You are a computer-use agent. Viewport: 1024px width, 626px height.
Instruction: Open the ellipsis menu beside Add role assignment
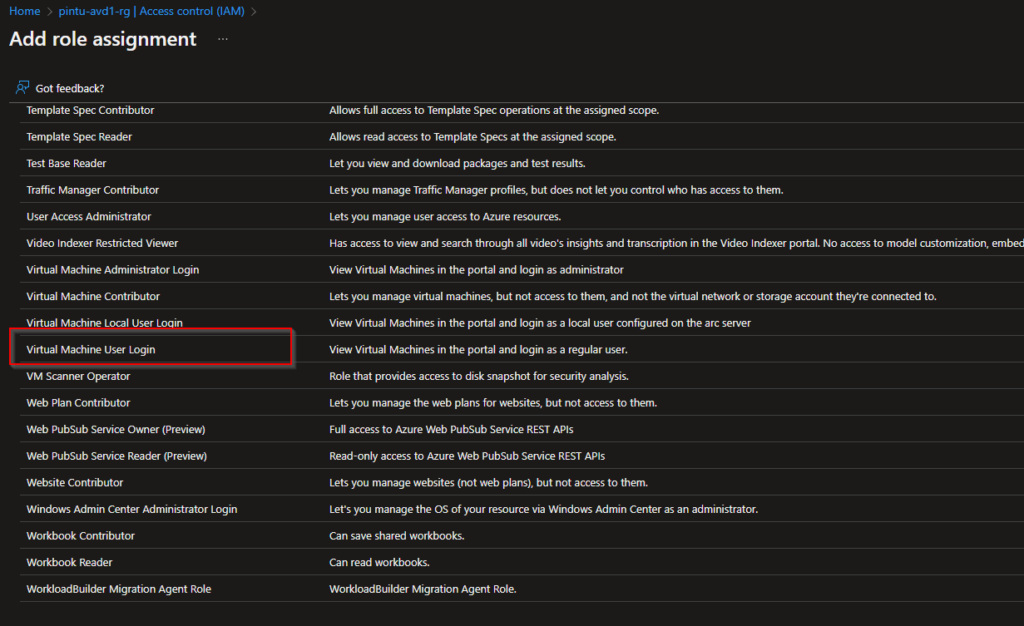point(223,39)
